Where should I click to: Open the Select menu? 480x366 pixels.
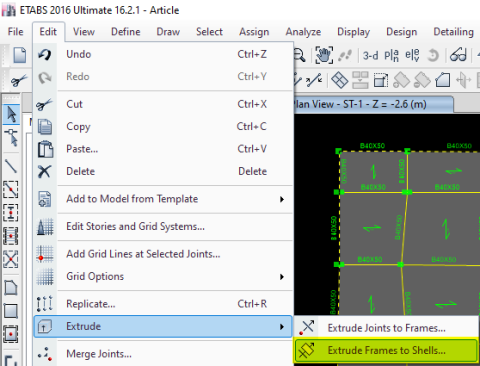coord(209,32)
